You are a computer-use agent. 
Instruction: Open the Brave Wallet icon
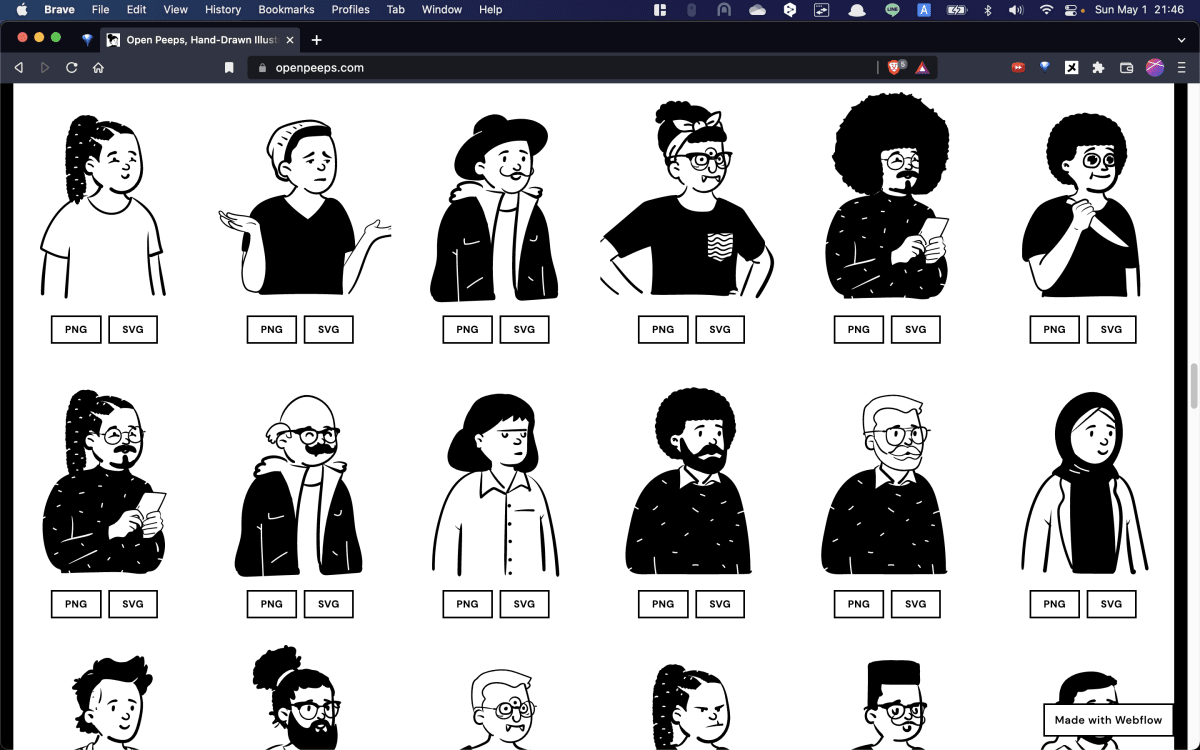click(x=1126, y=68)
